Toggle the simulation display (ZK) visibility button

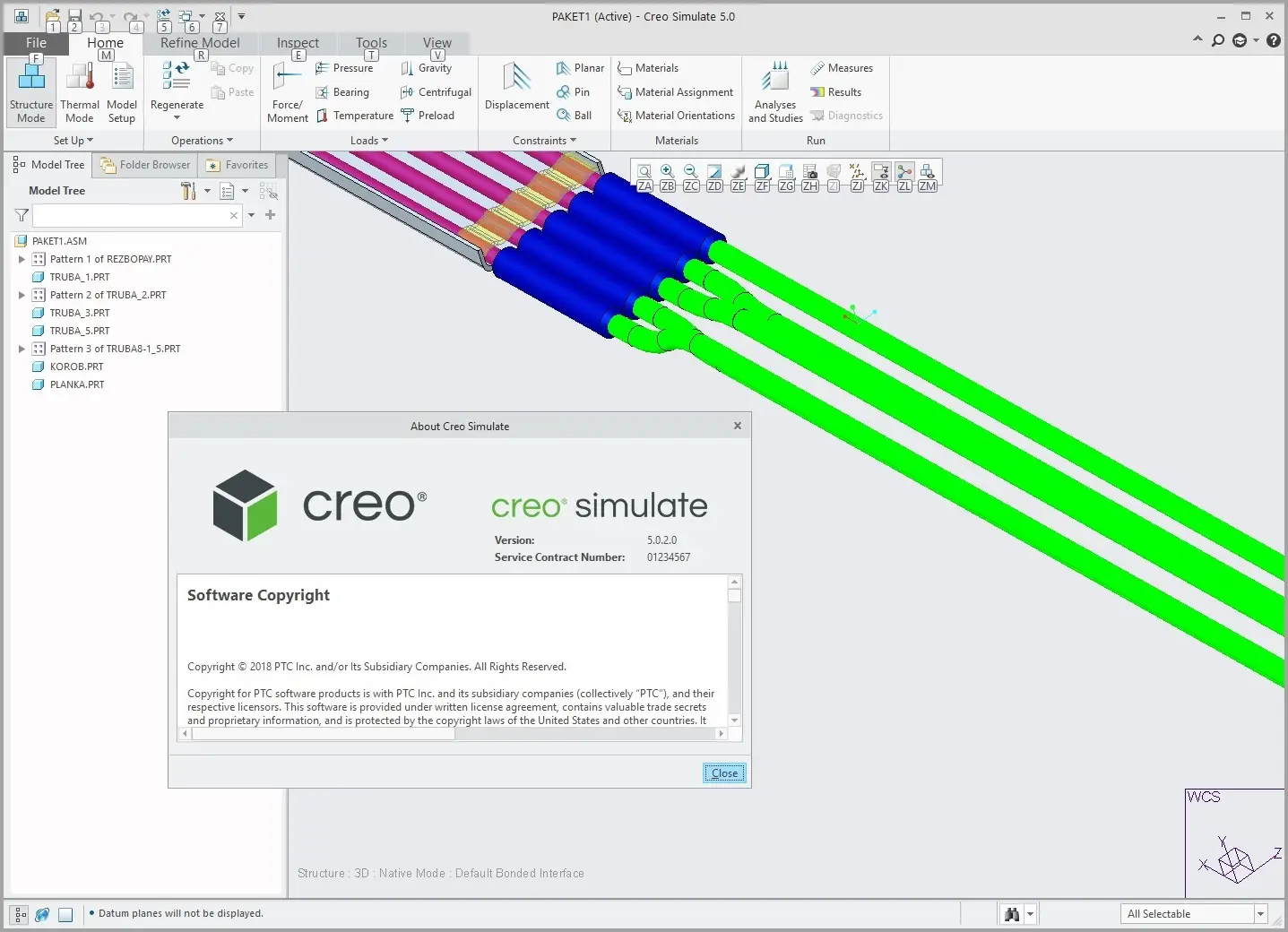point(881,172)
